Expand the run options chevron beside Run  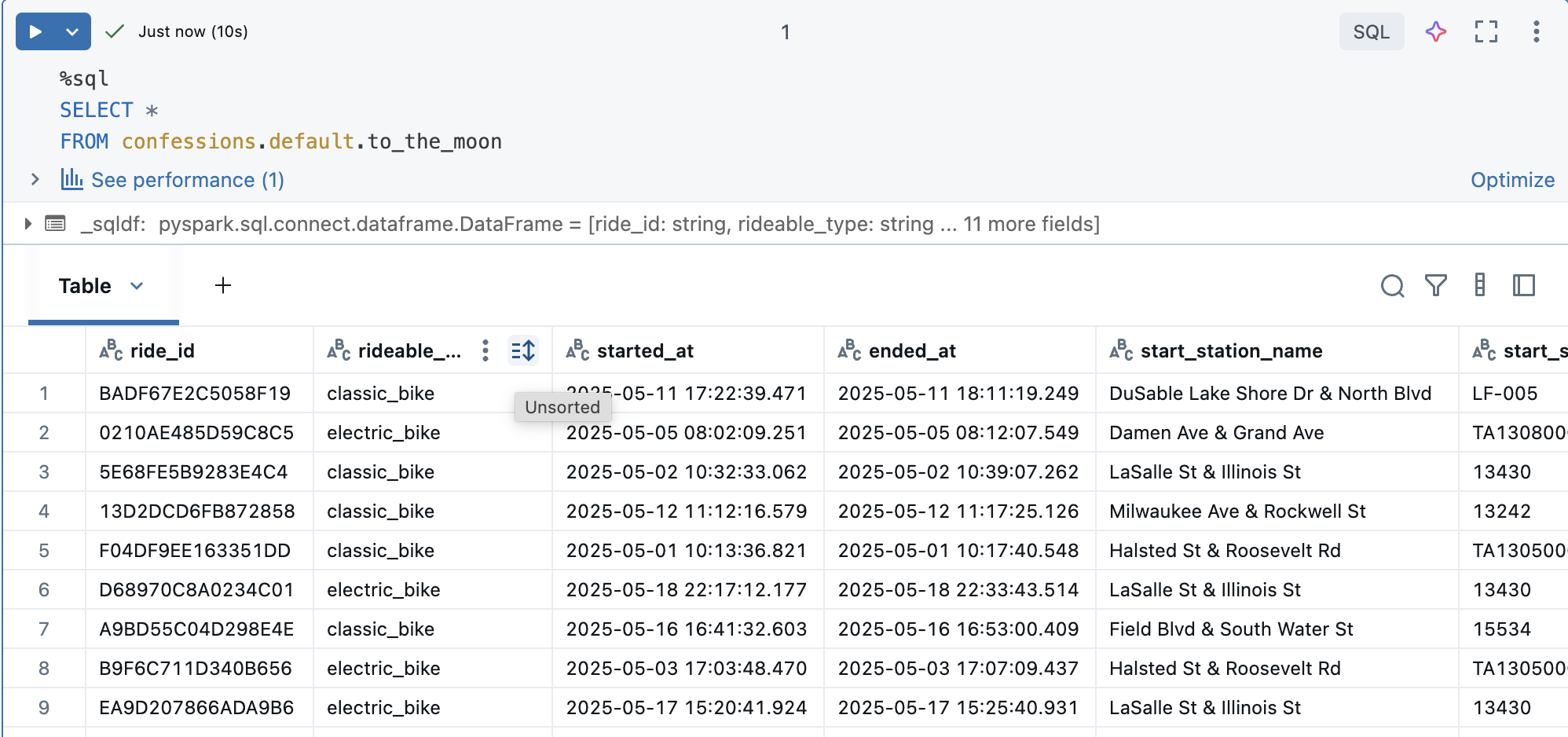tap(71, 31)
